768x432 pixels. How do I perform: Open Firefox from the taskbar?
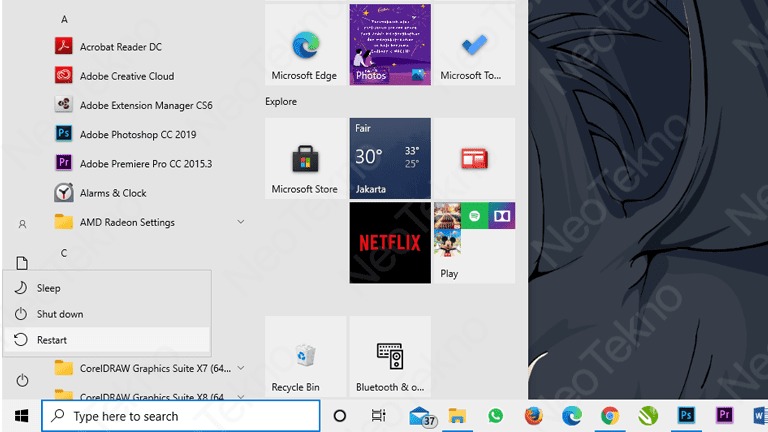click(x=533, y=416)
